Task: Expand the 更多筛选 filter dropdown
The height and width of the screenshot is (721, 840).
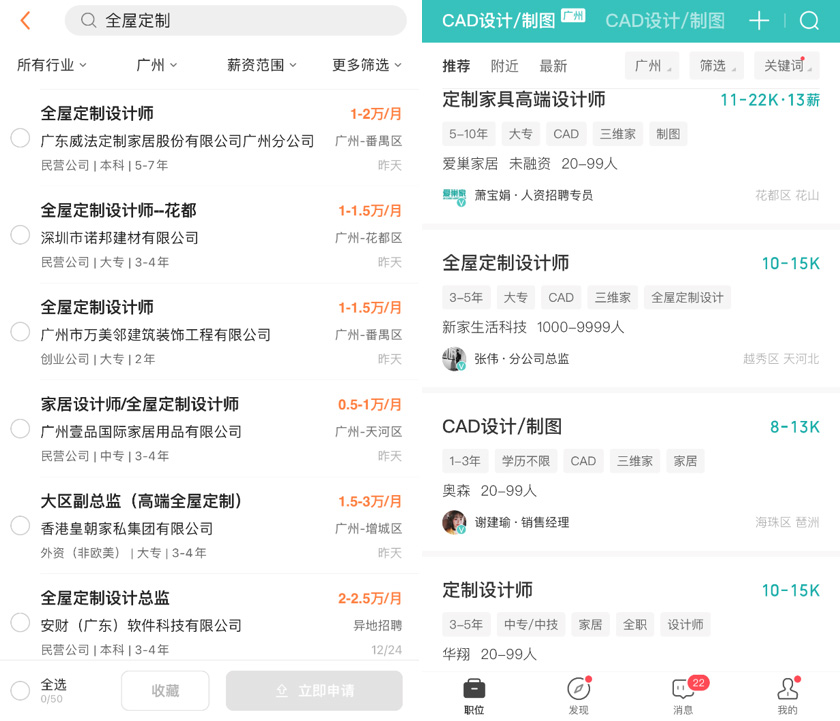Action: click(x=367, y=65)
